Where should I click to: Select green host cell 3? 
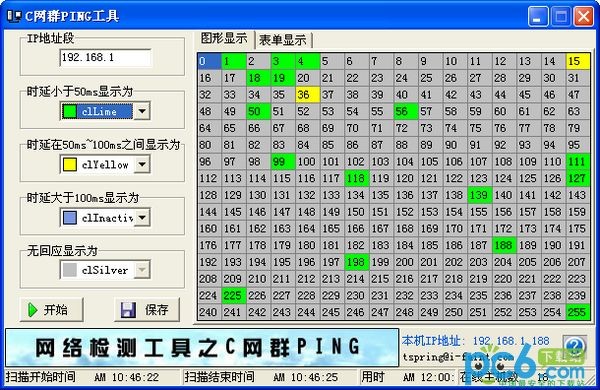[x=283, y=61]
